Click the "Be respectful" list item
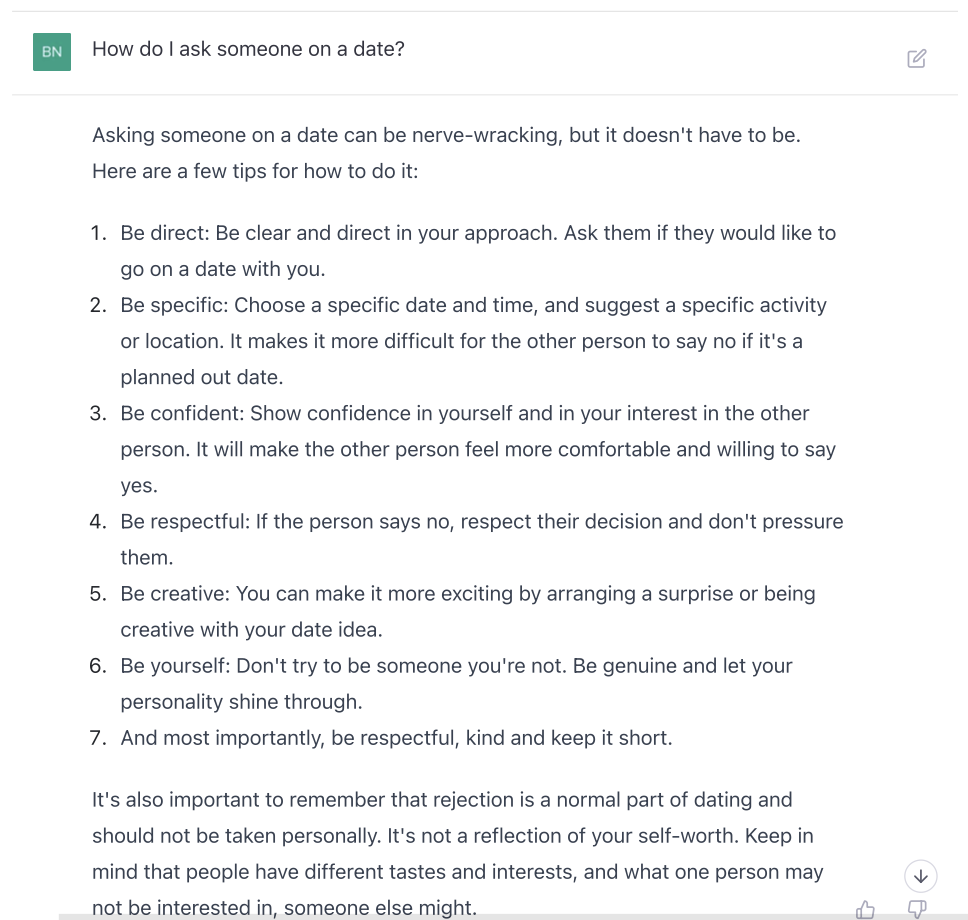This screenshot has height=920, width=968. point(482,539)
